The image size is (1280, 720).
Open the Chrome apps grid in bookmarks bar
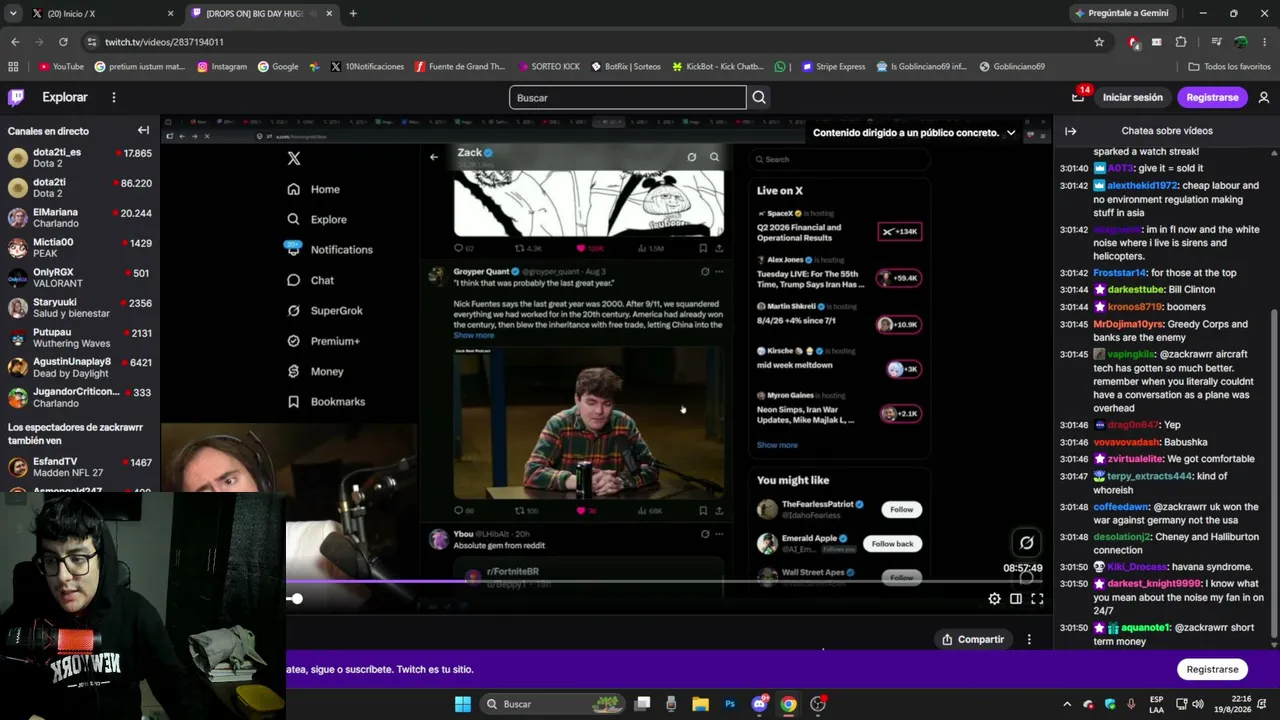(x=13, y=67)
